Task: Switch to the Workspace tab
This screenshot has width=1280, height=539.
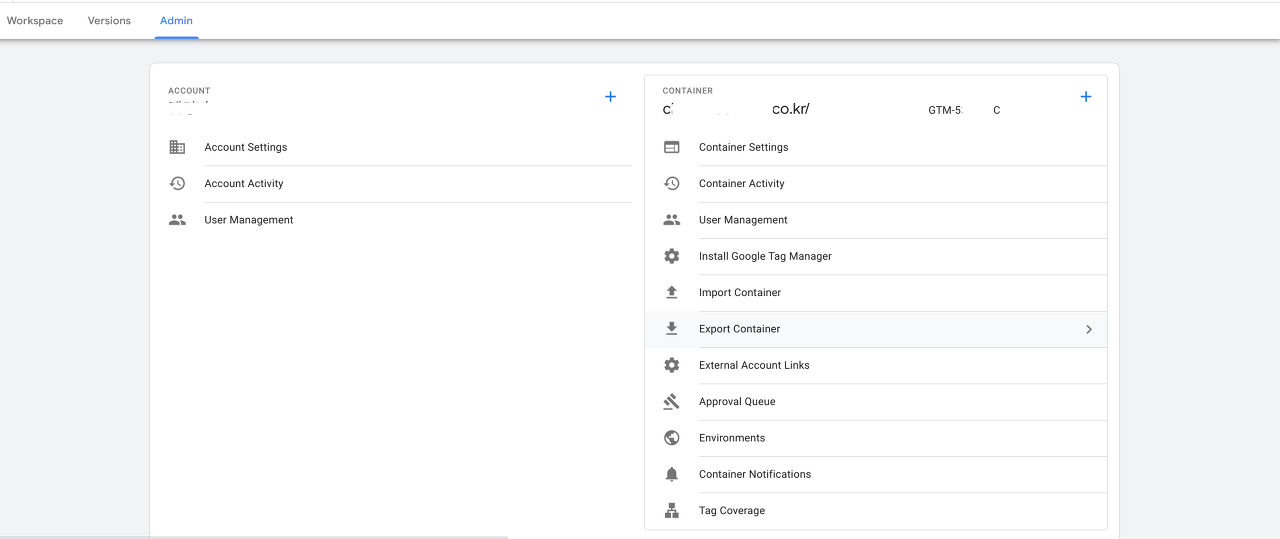Action: click(x=35, y=20)
